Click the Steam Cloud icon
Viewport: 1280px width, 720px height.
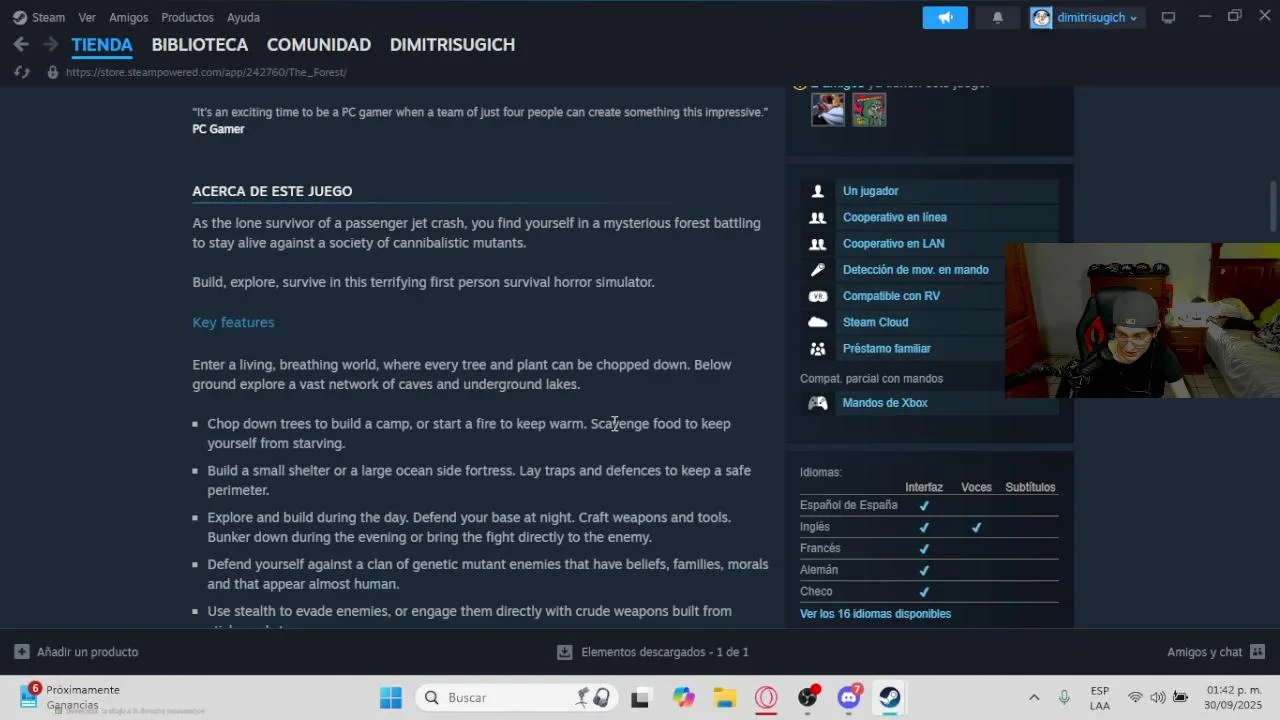click(x=818, y=322)
